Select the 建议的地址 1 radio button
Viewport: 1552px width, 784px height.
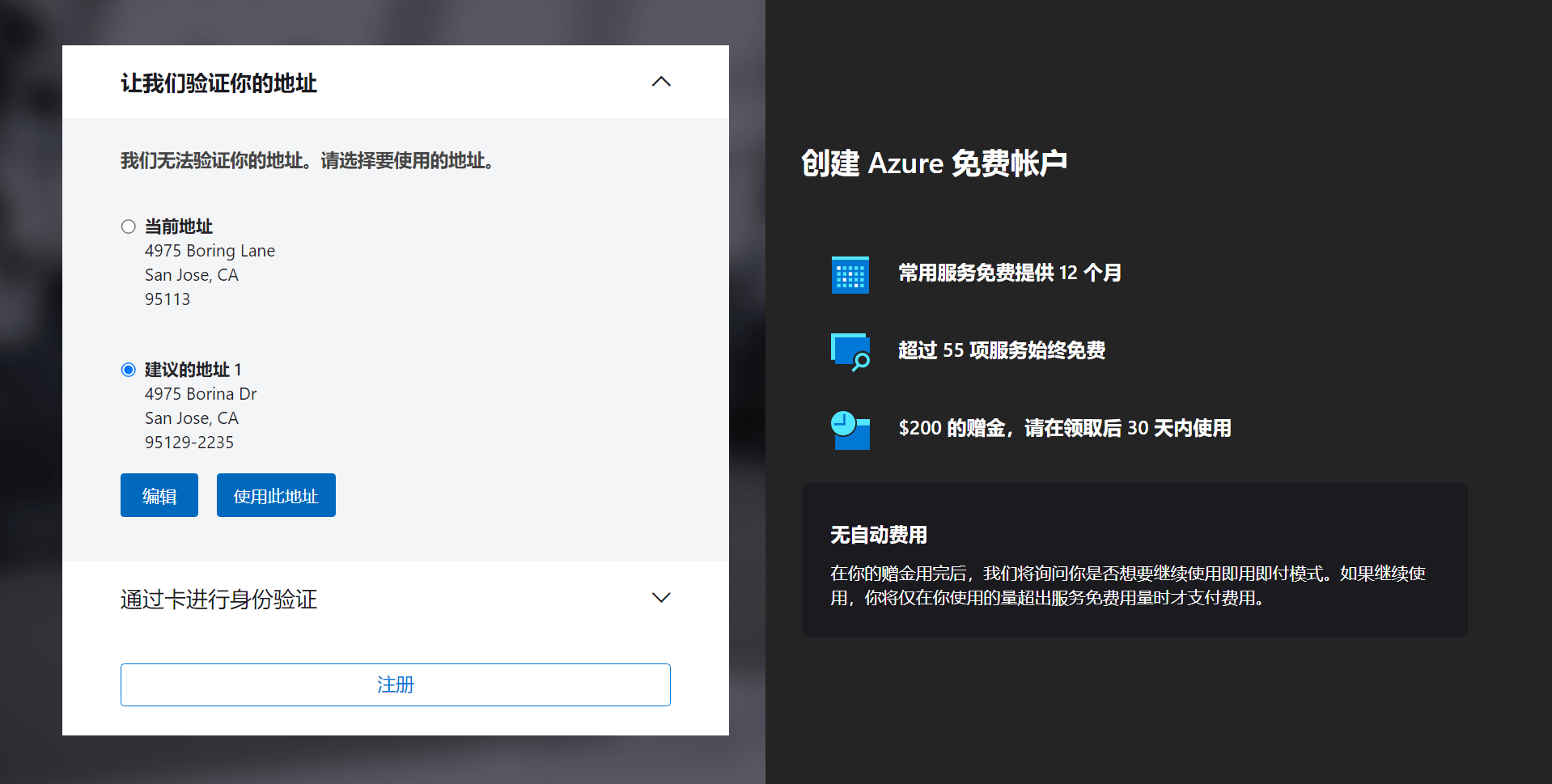(128, 370)
